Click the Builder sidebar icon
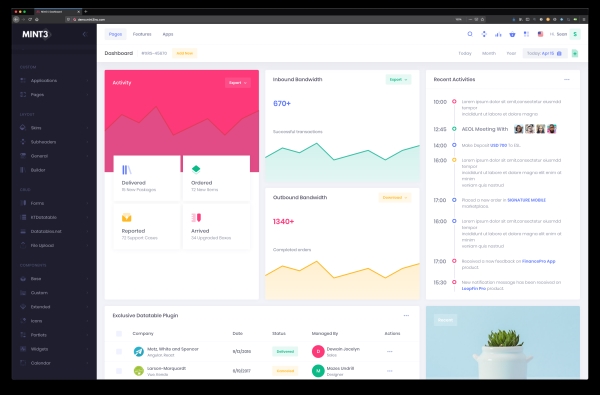 [23, 170]
